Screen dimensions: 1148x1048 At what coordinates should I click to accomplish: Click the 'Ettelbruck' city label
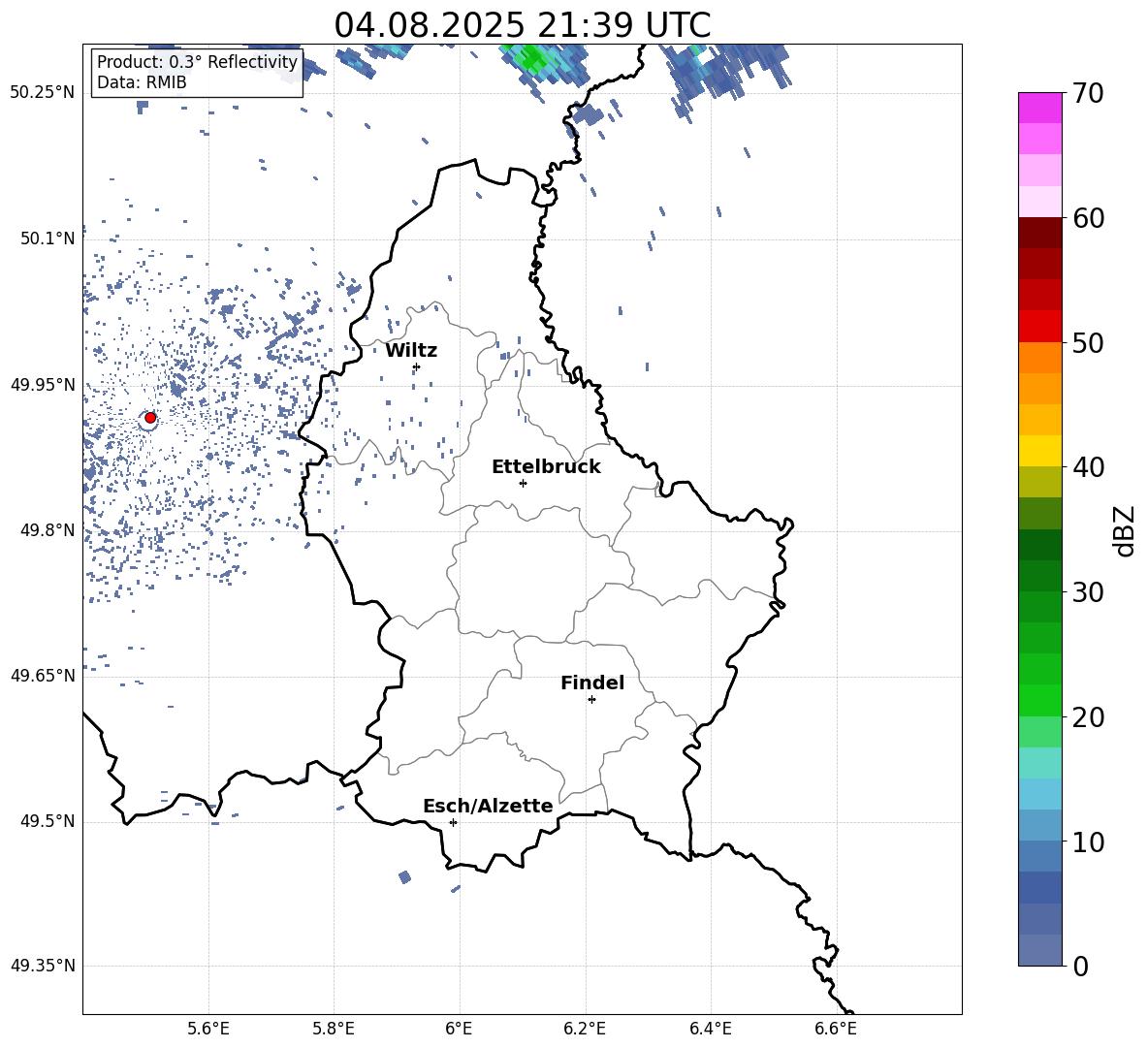(x=546, y=467)
